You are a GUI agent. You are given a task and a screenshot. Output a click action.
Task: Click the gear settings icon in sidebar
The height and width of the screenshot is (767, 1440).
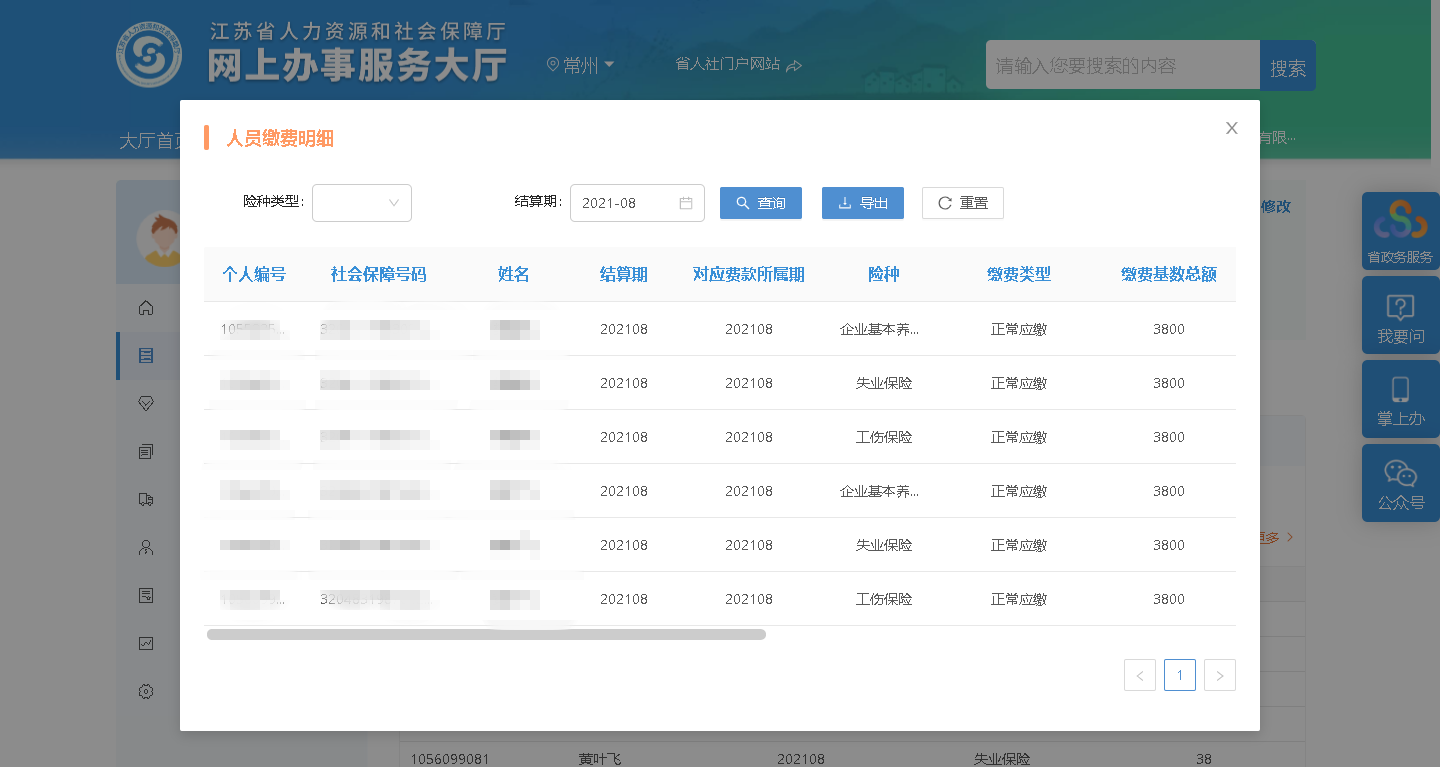tap(146, 691)
